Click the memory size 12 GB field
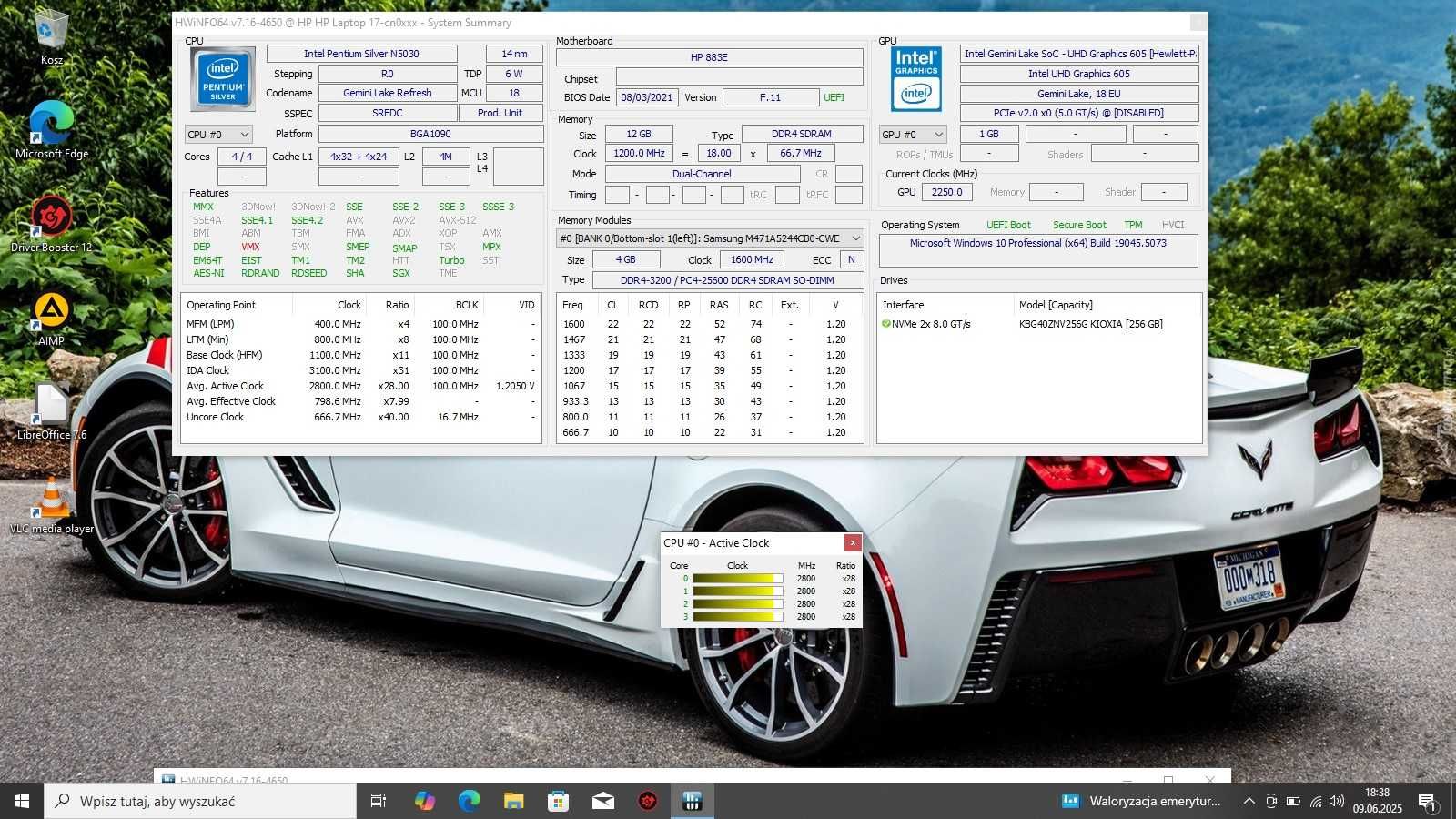The image size is (1456, 819). click(639, 134)
